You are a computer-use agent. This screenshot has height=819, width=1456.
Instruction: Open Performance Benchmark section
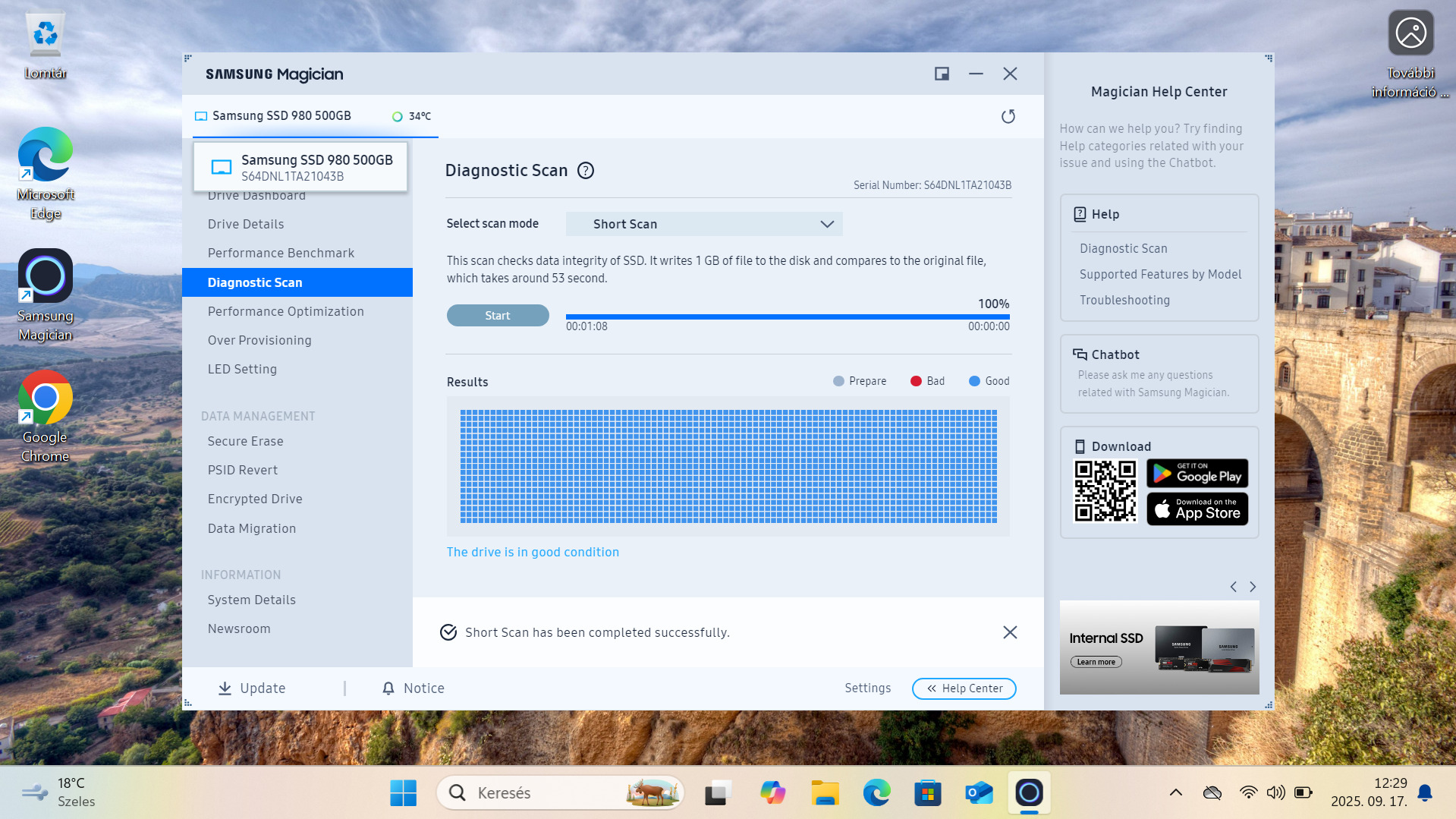tap(281, 253)
